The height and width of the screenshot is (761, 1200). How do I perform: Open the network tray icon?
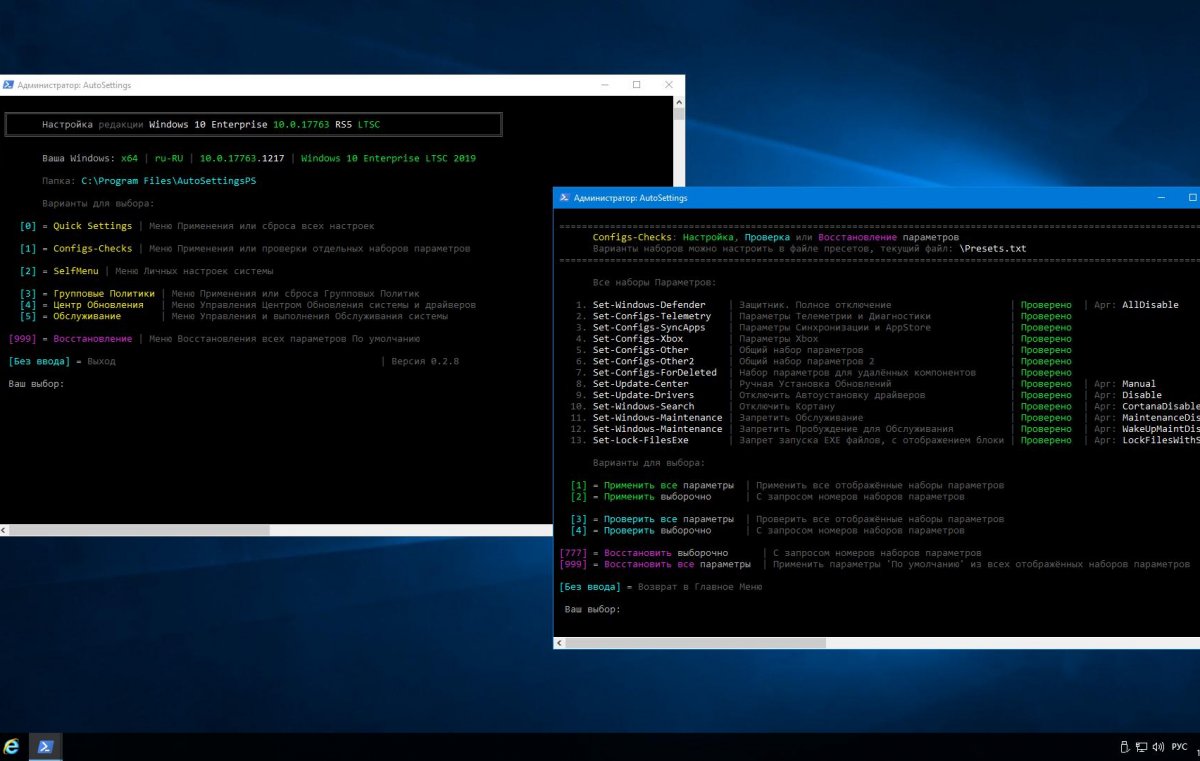click(x=1141, y=747)
